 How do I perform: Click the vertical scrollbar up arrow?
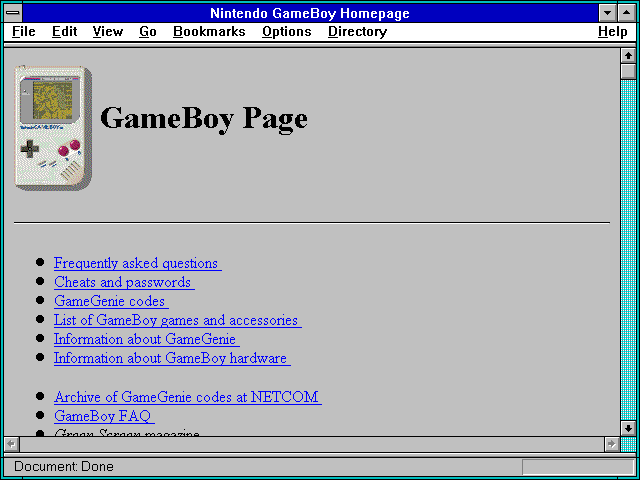click(628, 56)
